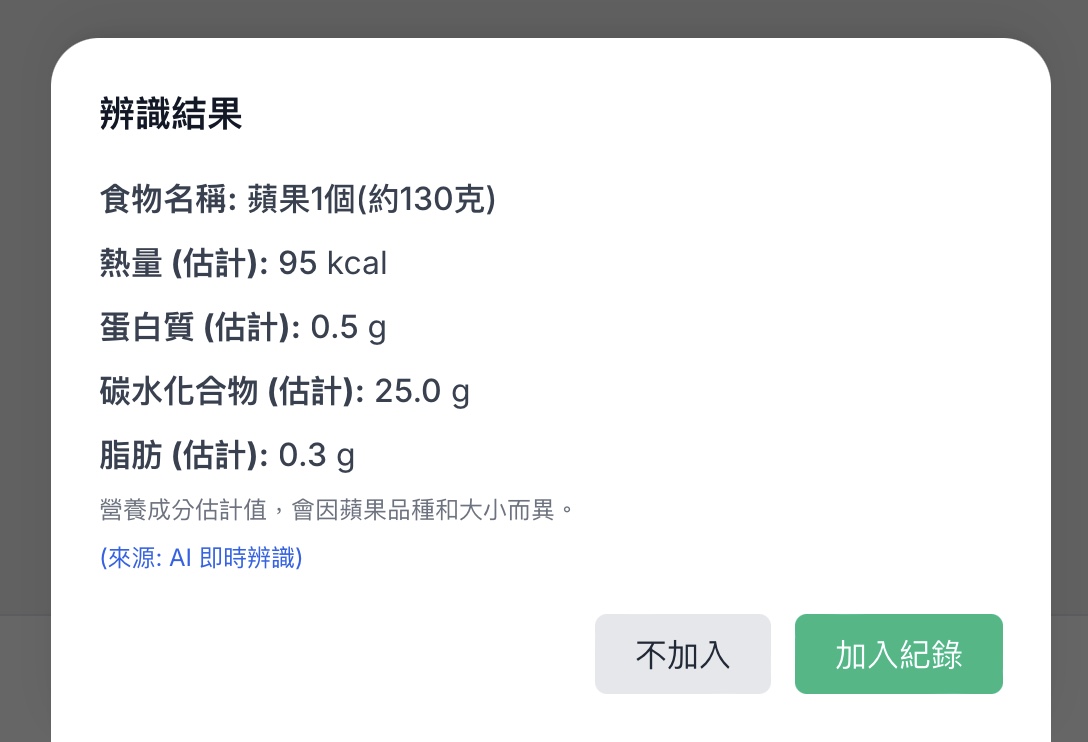Open the AI 即時辨識 source link
The image size is (1088, 742).
point(200,558)
